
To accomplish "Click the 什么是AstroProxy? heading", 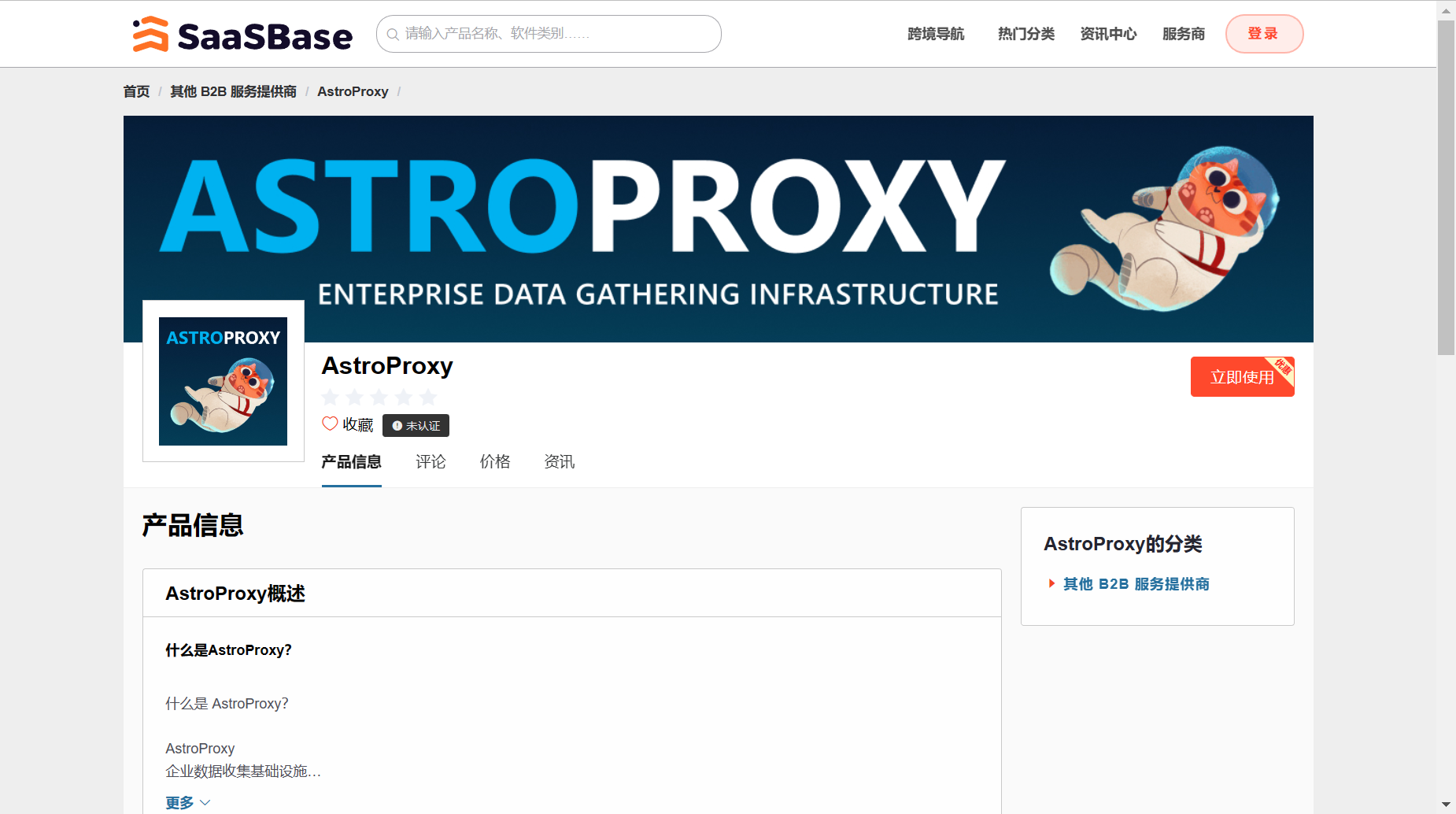I will coord(228,650).
